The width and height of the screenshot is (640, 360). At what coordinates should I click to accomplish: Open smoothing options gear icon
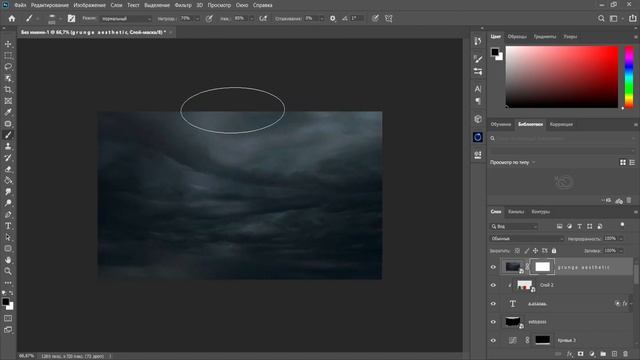333,18
